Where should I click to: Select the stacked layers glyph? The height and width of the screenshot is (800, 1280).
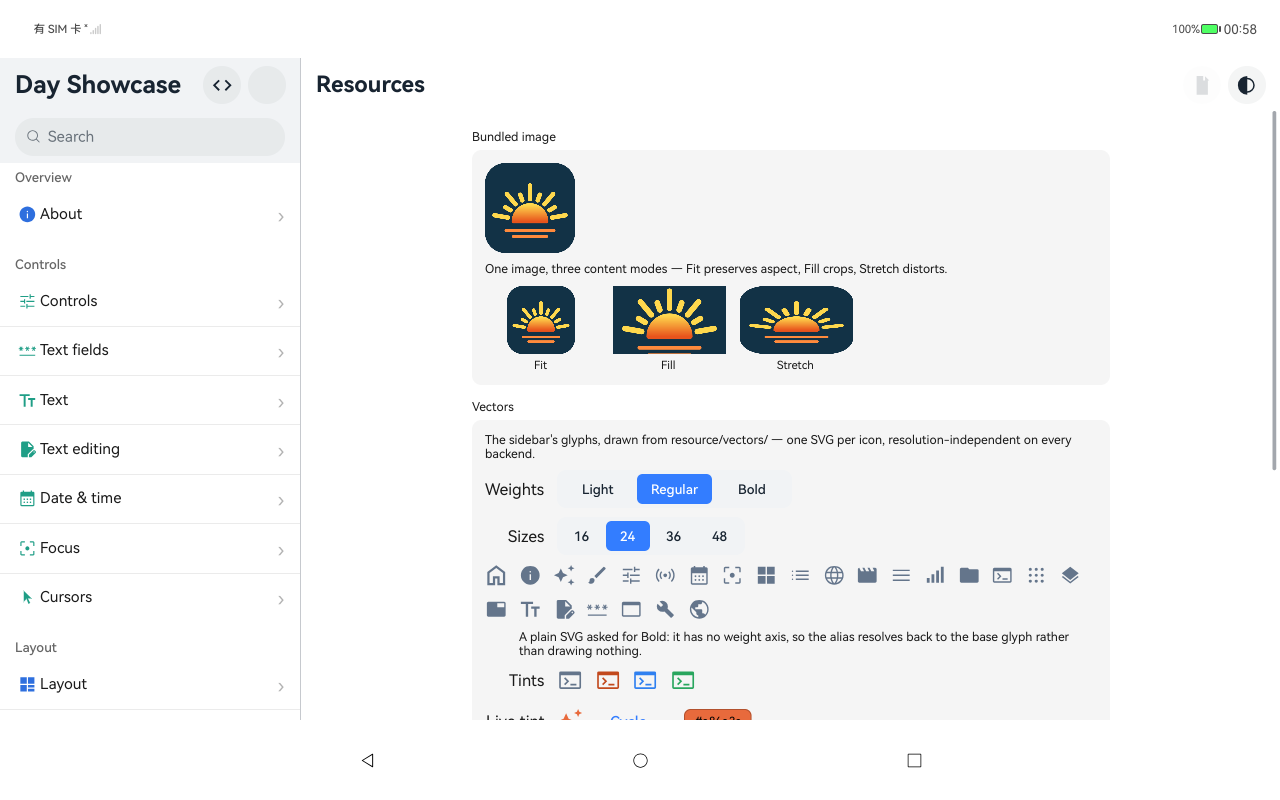[x=1070, y=575]
